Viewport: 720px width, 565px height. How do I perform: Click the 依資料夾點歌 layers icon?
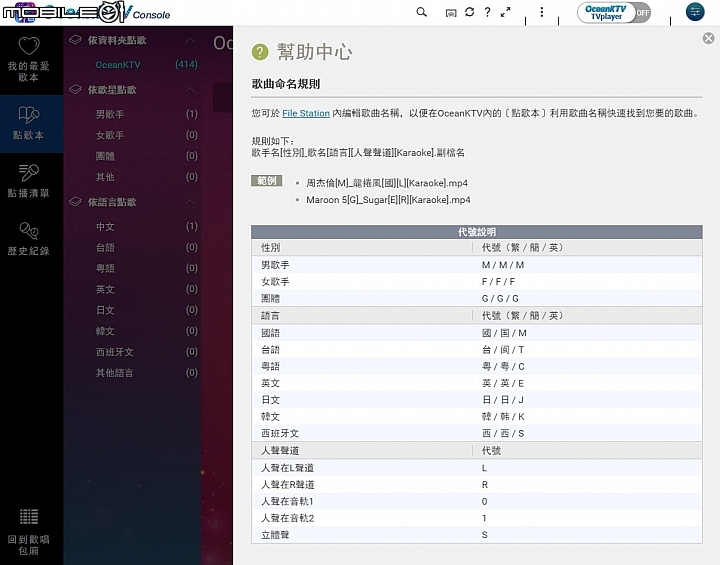tap(75, 40)
